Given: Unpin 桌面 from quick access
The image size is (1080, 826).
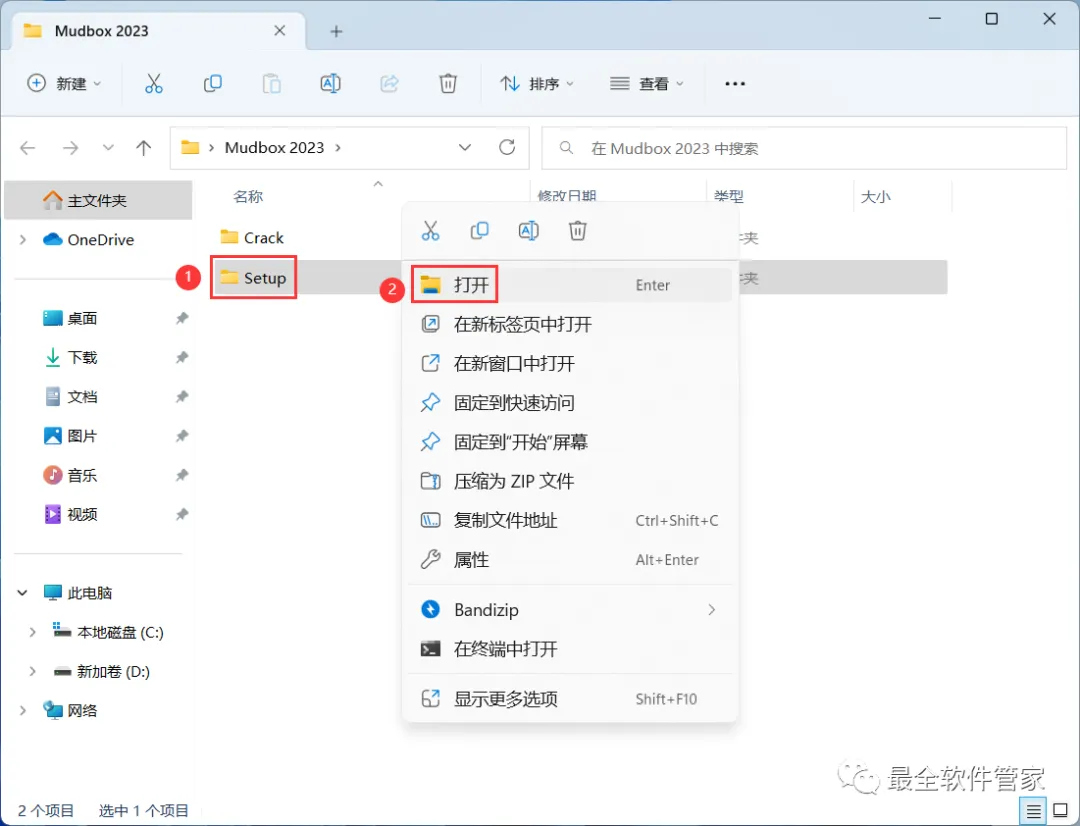Looking at the screenshot, I should click(182, 318).
